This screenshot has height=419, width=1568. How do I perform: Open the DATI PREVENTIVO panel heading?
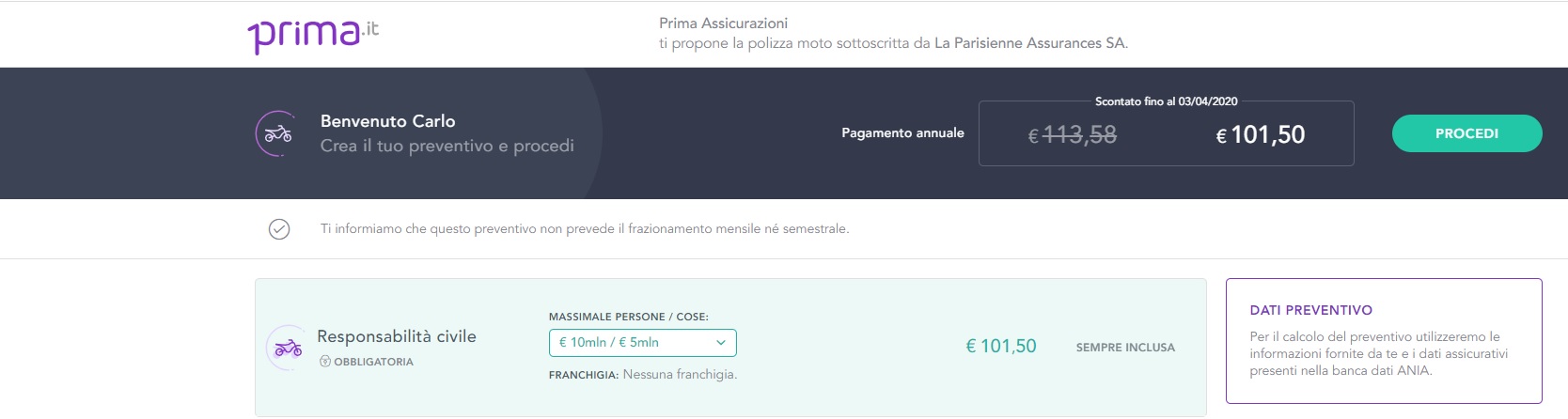tap(1311, 310)
